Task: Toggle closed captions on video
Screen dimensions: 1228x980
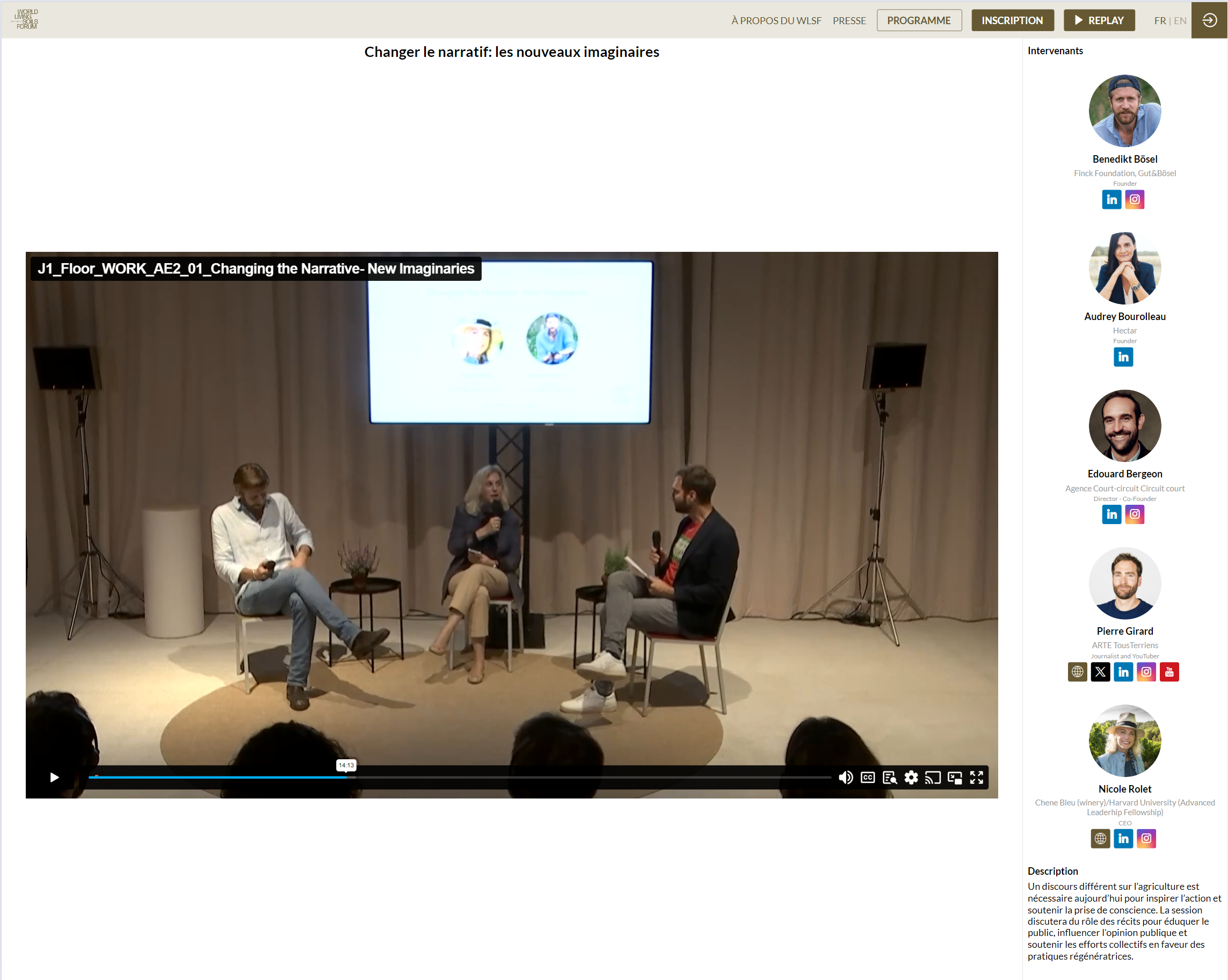Action: [868, 778]
